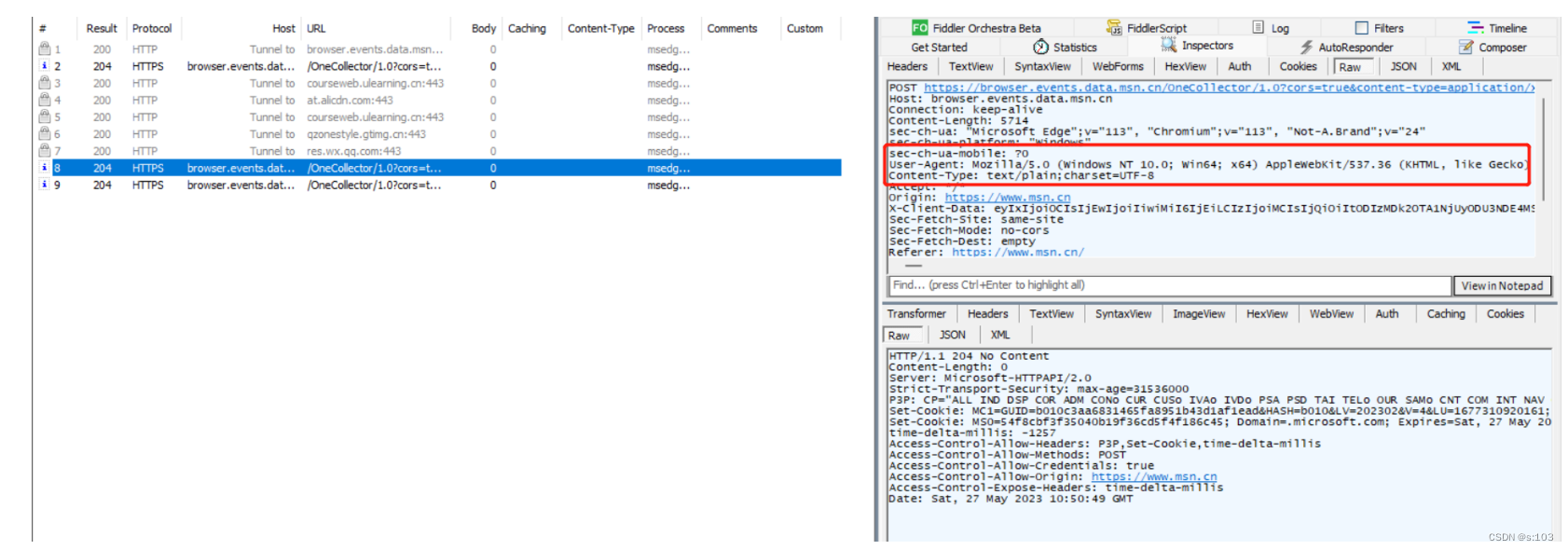1568x550 pixels.
Task: Click the AutoResponder lightning bolt icon
Action: (x=1307, y=48)
